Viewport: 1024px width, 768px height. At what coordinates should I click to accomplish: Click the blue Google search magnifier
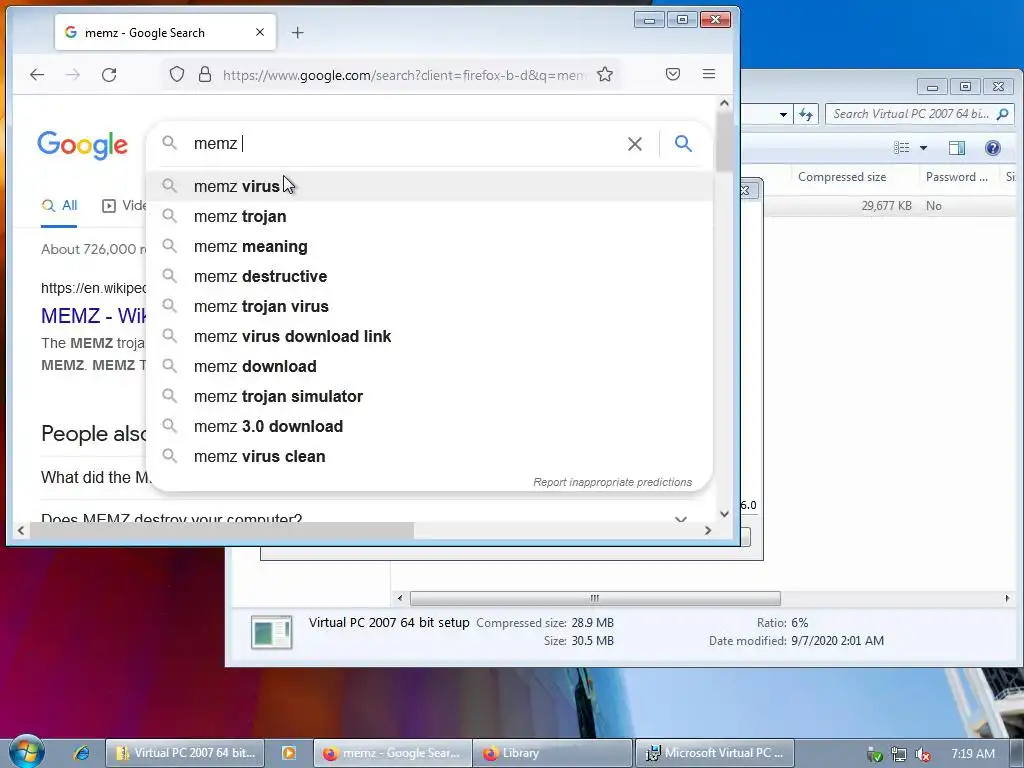point(683,143)
